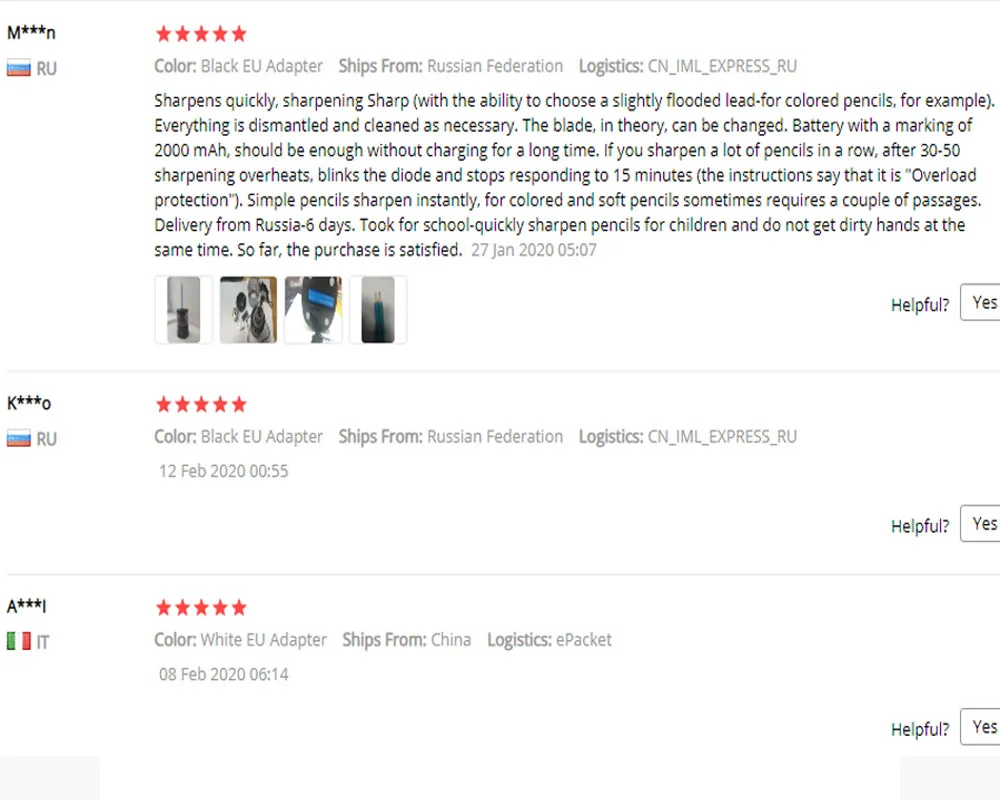
Task: Click the five-star rating of A***l's review
Action: [x=201, y=607]
